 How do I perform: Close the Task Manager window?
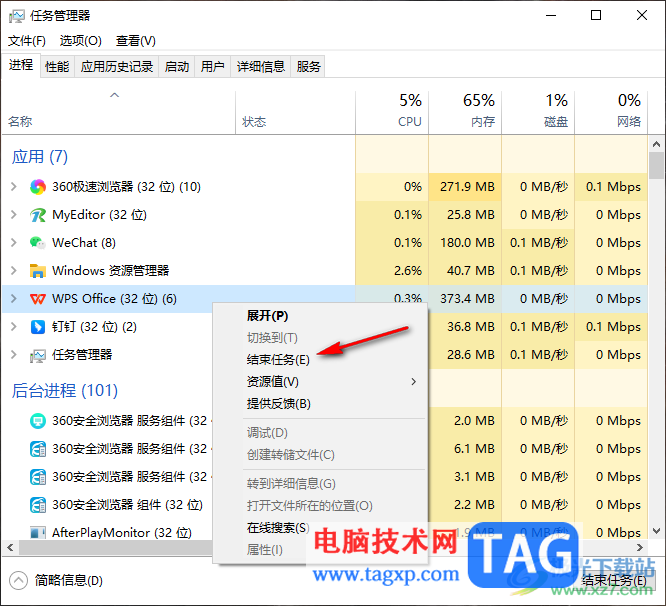(642, 16)
